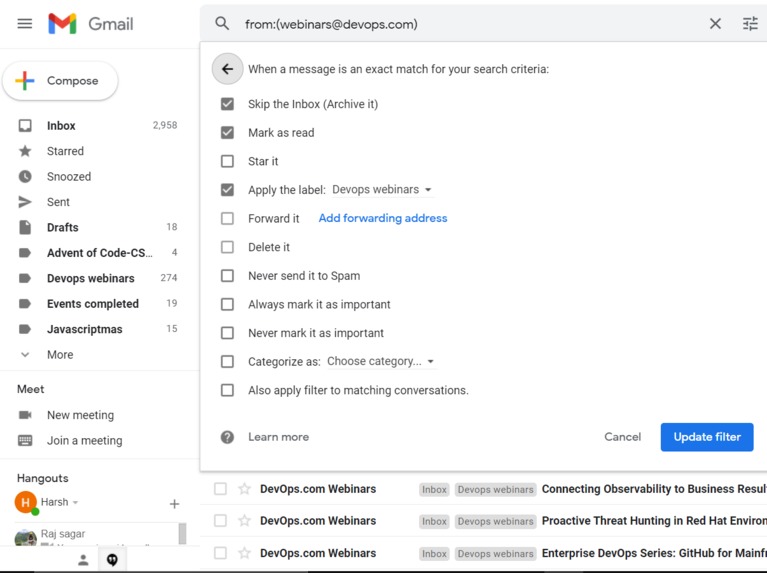Screen dimensions: 767x573
Task: Uncheck Mark as read
Action: (x=227, y=133)
